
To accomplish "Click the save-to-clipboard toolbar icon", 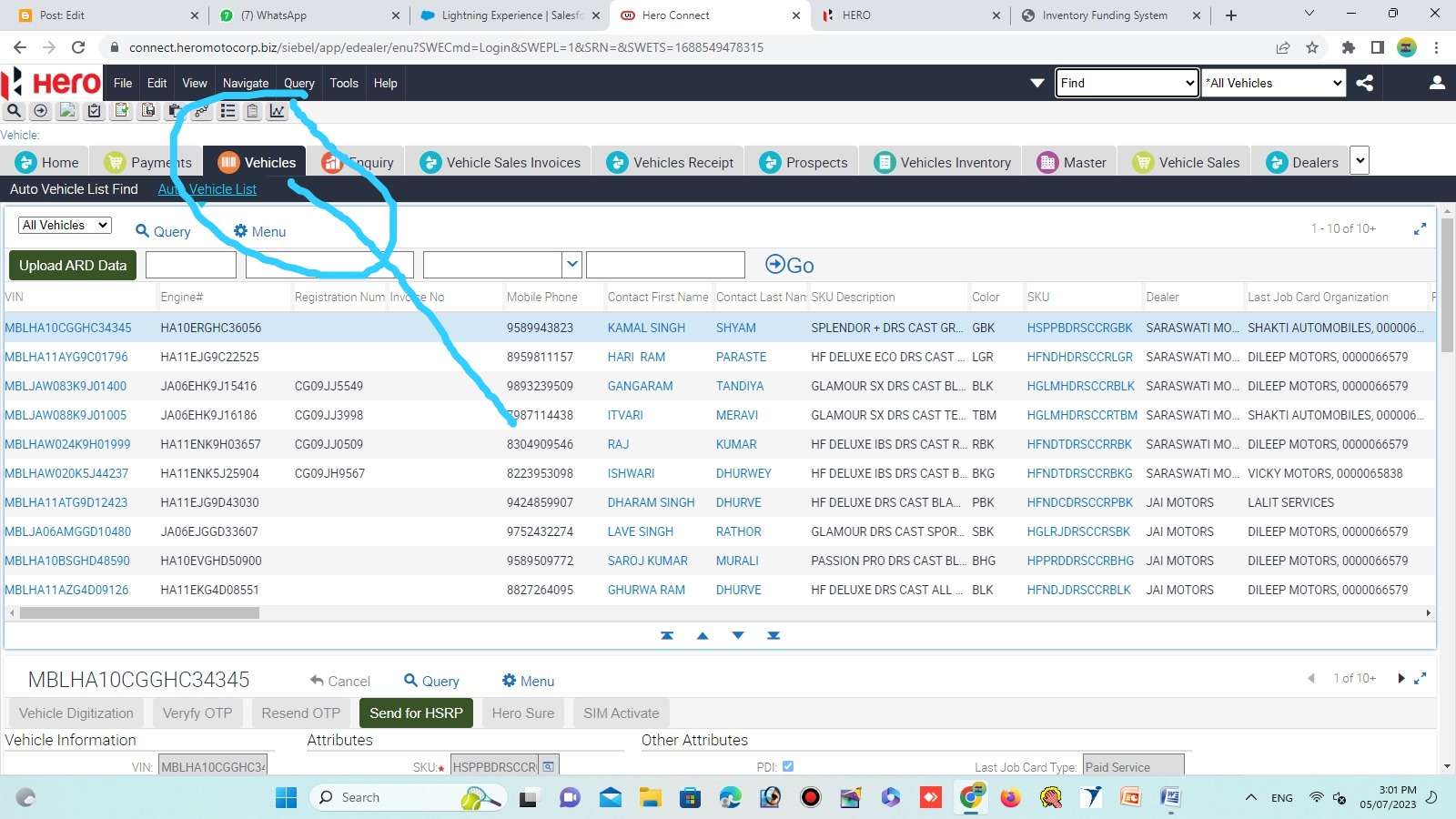I will [x=148, y=111].
